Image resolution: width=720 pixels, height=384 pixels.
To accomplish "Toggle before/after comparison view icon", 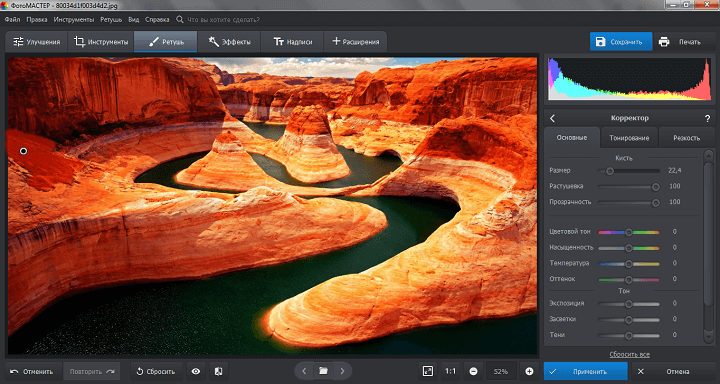I will 219,371.
